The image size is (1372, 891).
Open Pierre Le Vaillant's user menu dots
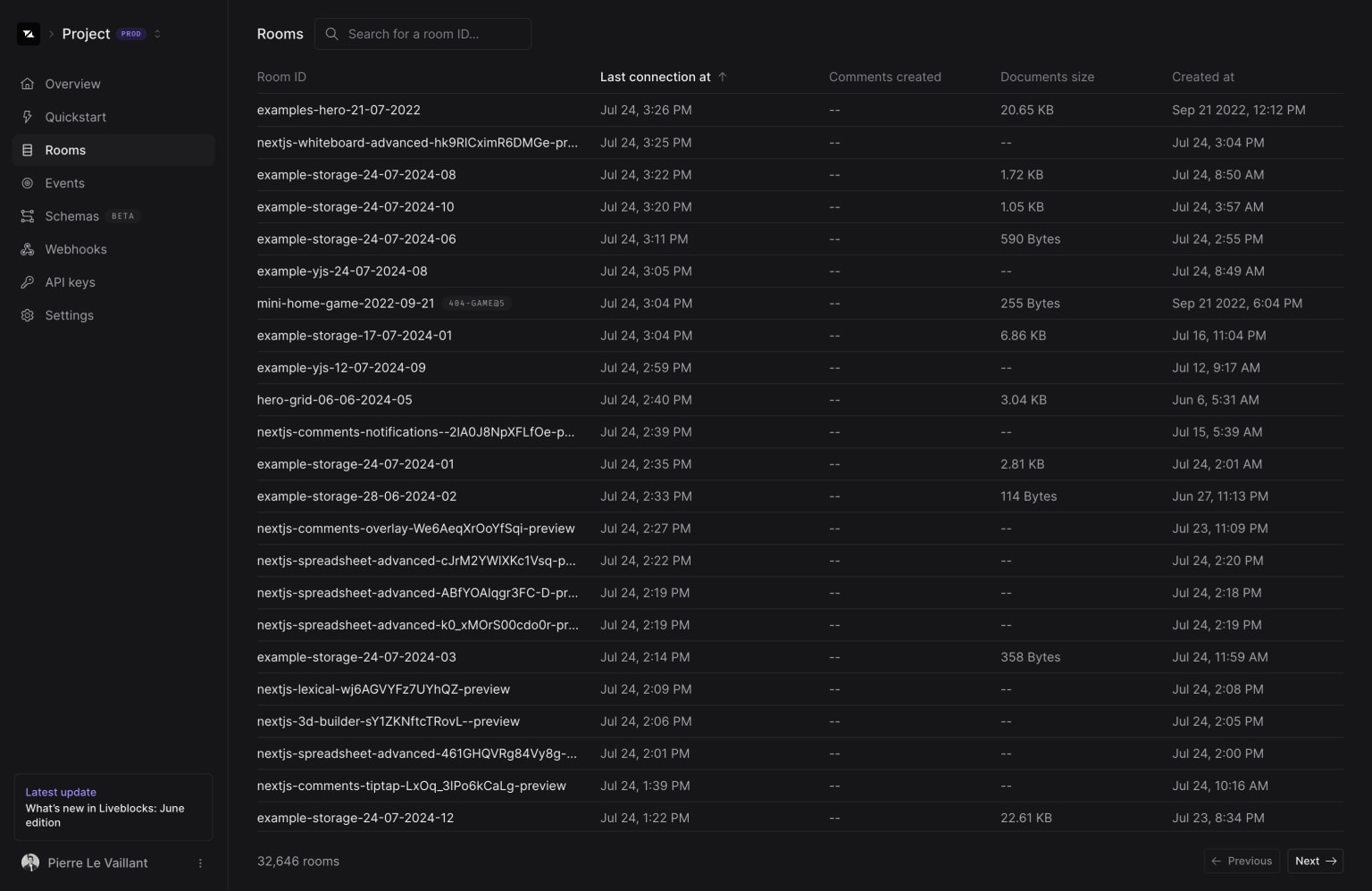pyautogui.click(x=200, y=863)
